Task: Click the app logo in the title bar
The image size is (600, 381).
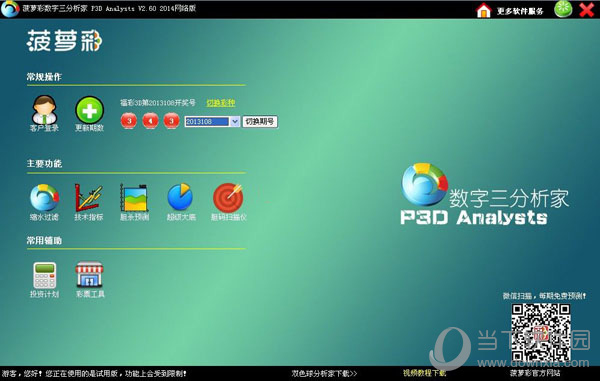Action: tap(10, 9)
